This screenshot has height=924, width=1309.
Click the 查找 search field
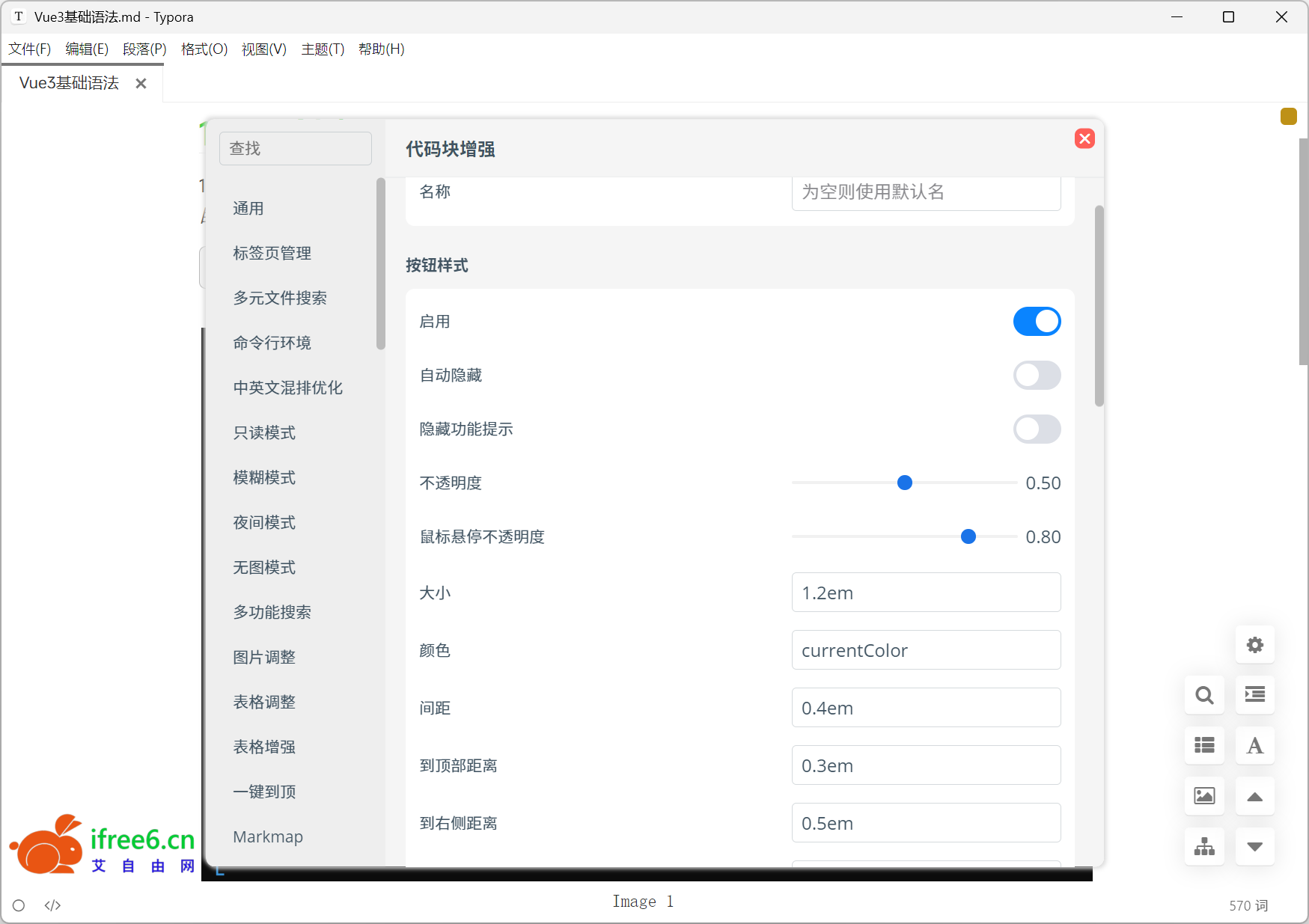296,148
